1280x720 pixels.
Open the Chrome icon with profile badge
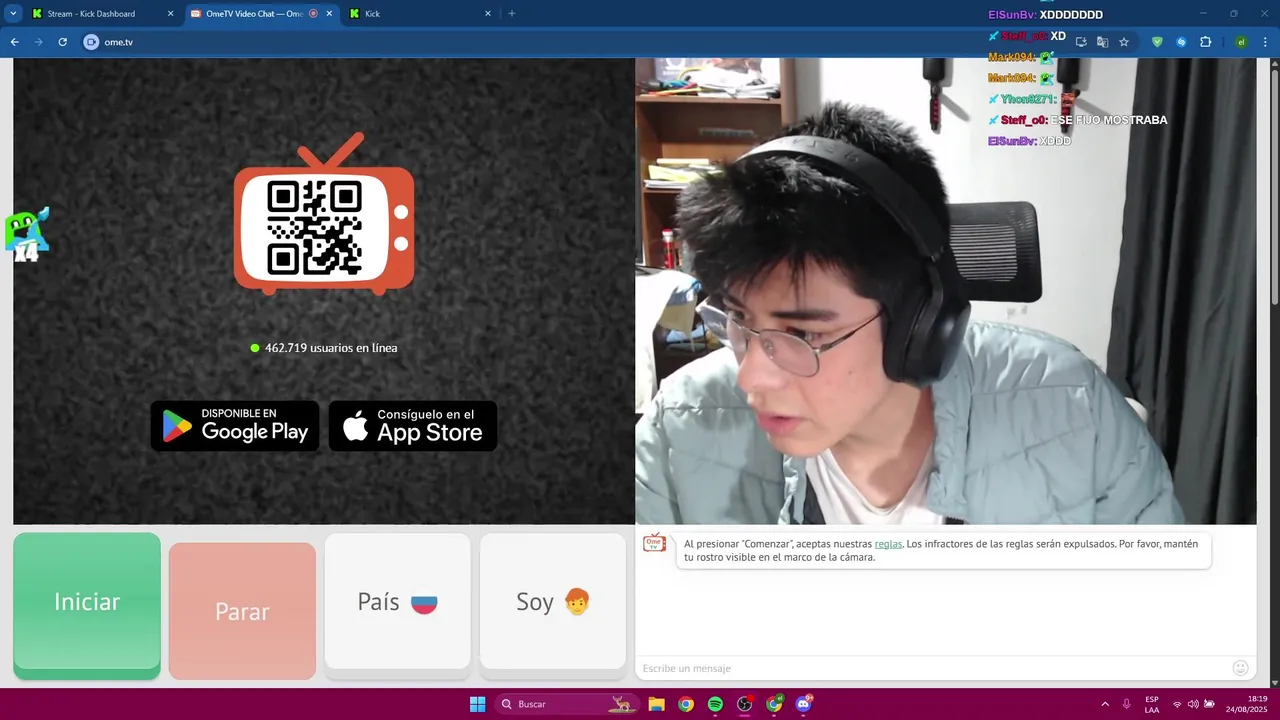pyautogui.click(x=774, y=704)
